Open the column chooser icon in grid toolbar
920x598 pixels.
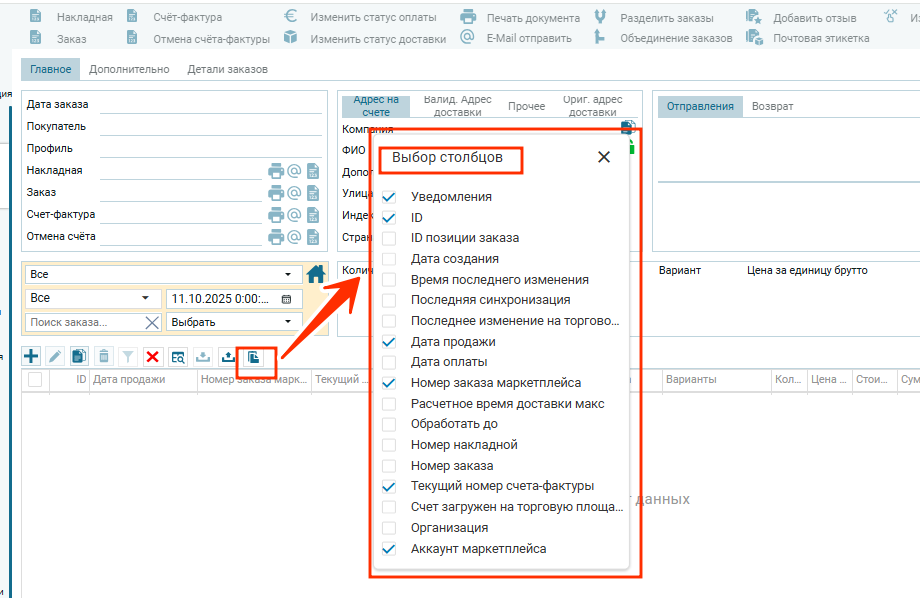point(254,356)
